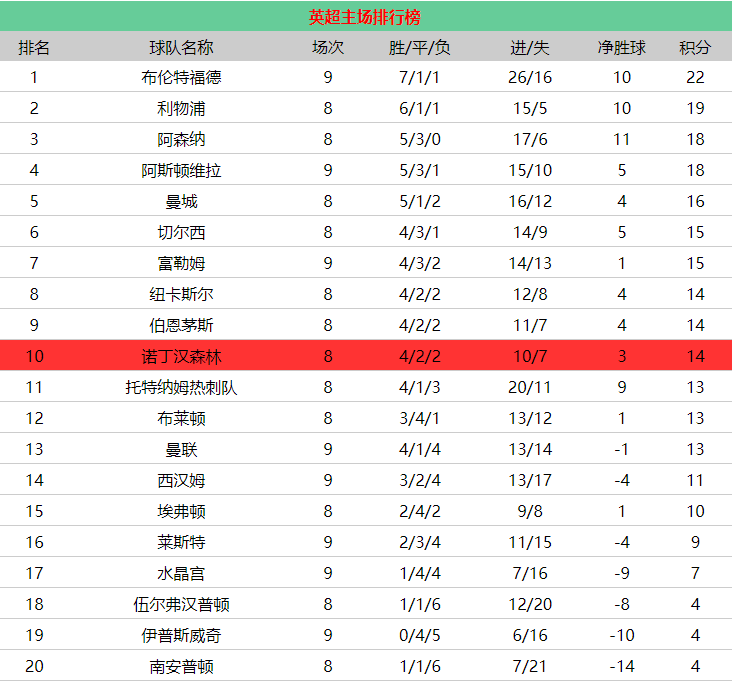
Task: Click the 排名 column header
Action: point(34,47)
